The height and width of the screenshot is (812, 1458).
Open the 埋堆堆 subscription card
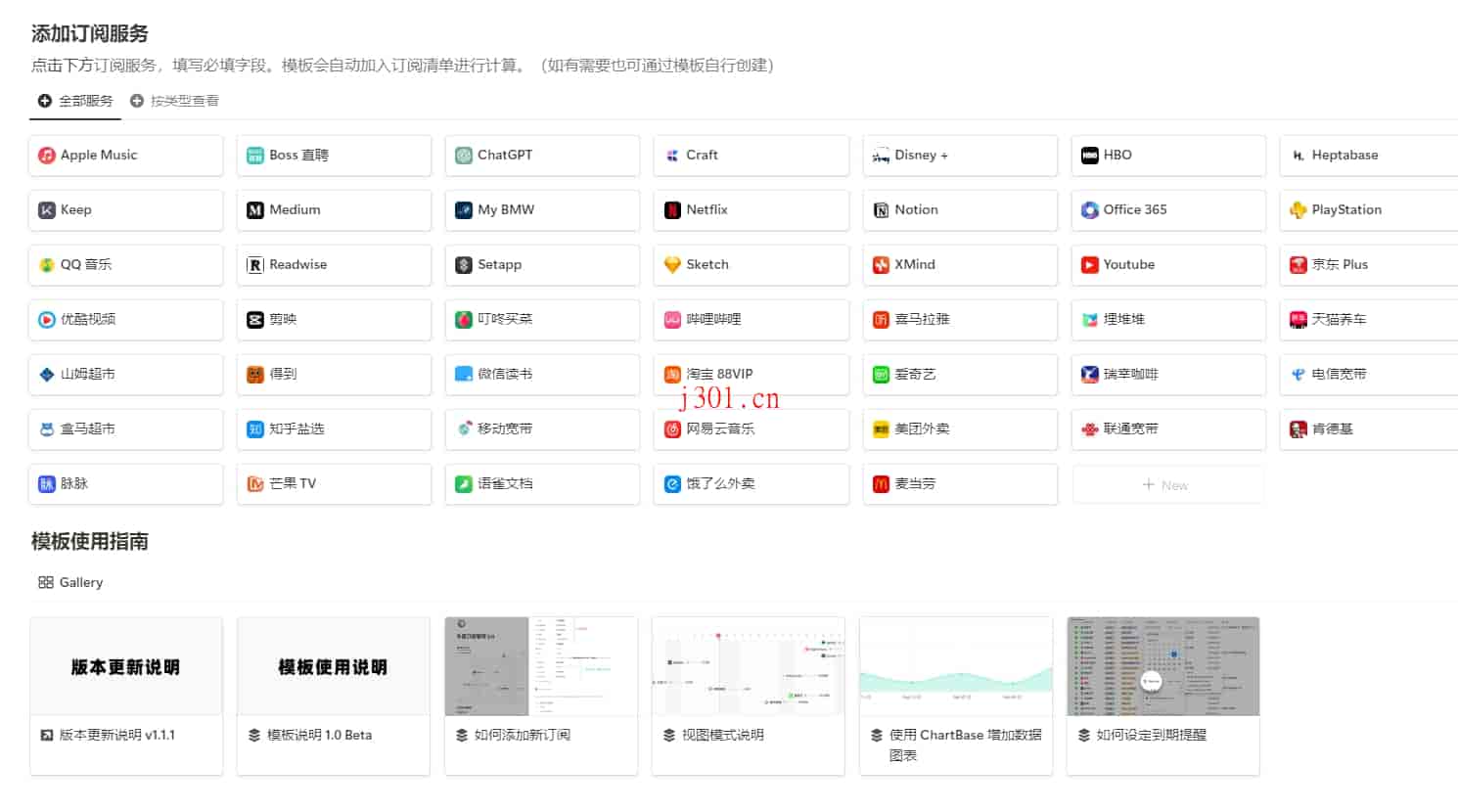(1167, 320)
